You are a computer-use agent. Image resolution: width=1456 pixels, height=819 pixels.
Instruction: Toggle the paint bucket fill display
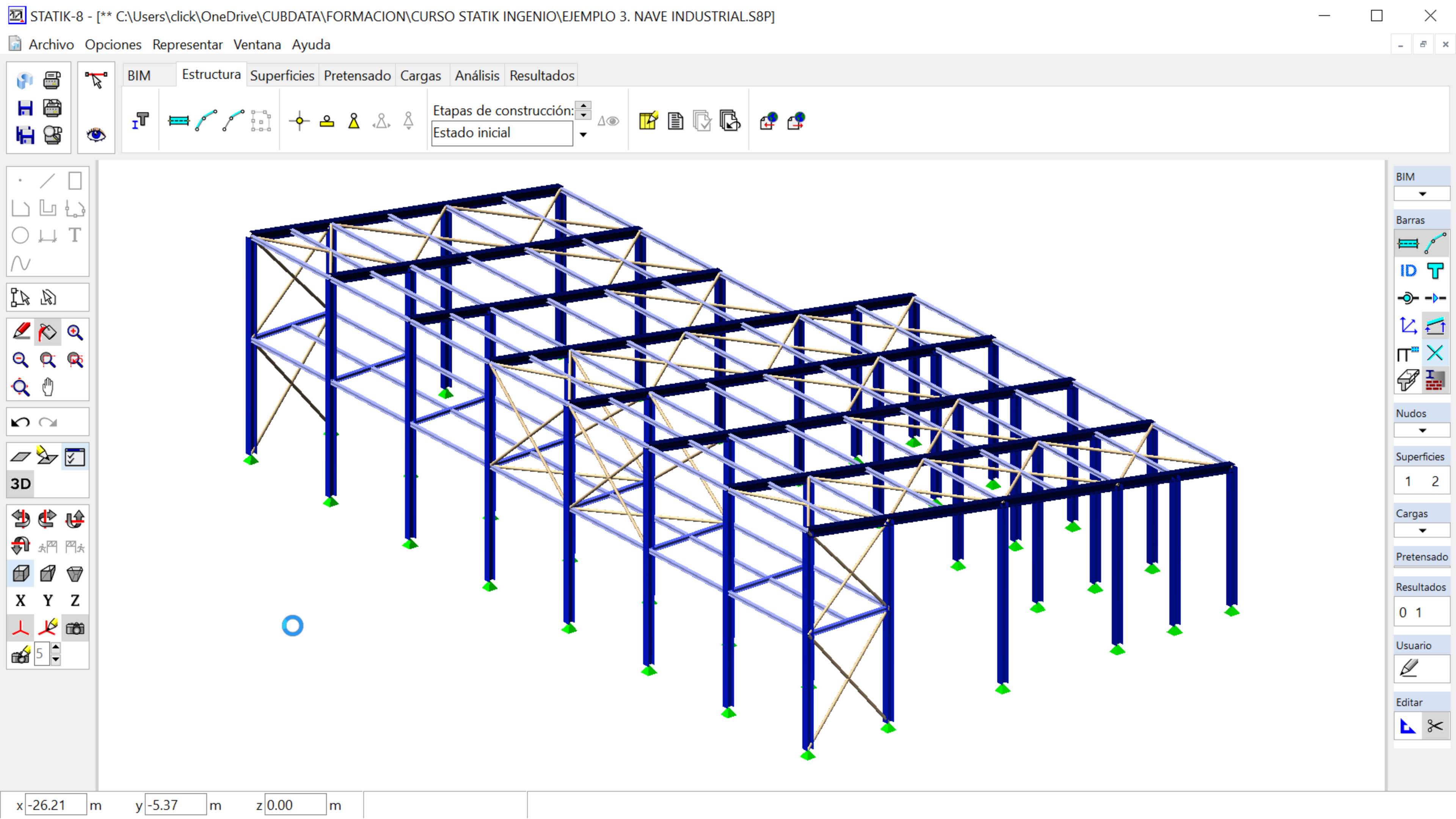click(48, 333)
